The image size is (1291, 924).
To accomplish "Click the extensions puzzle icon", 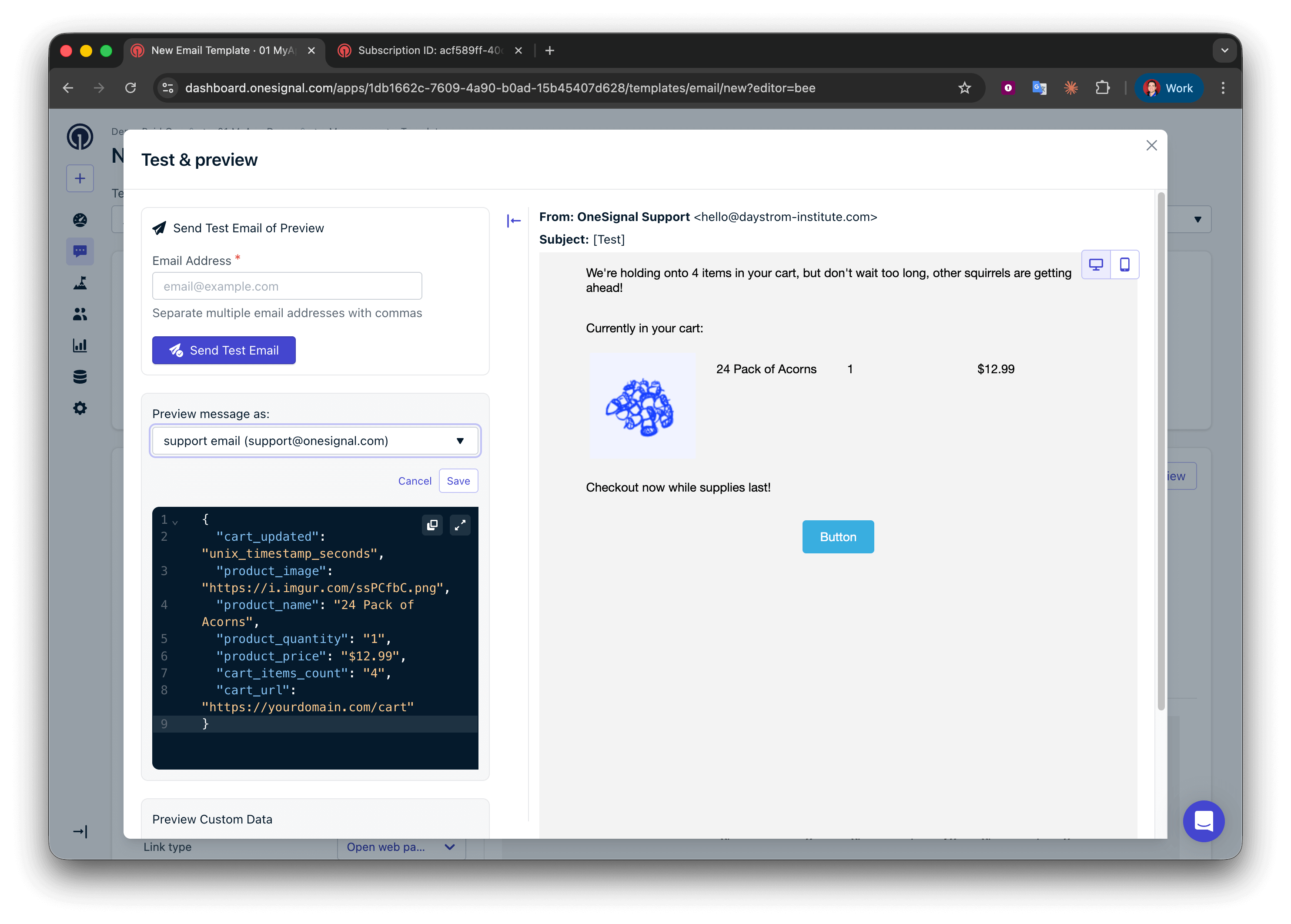I will pos(1102,88).
